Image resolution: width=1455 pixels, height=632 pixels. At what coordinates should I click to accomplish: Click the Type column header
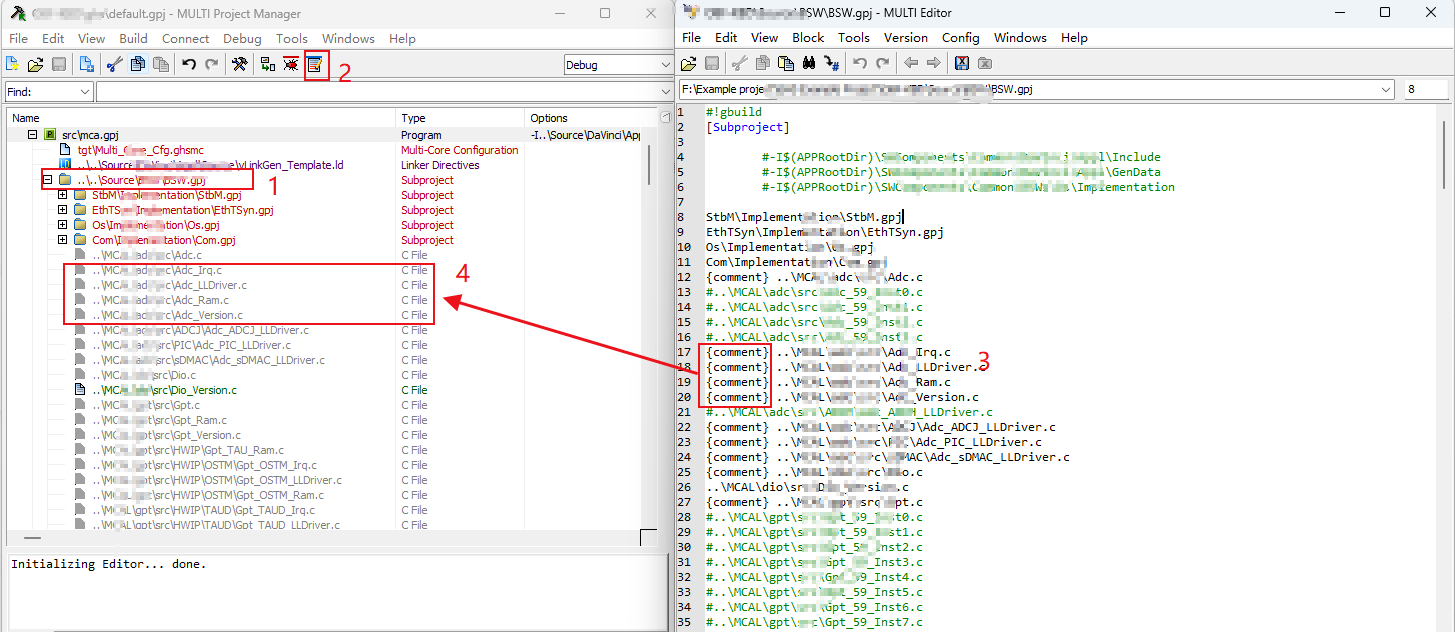coord(413,118)
